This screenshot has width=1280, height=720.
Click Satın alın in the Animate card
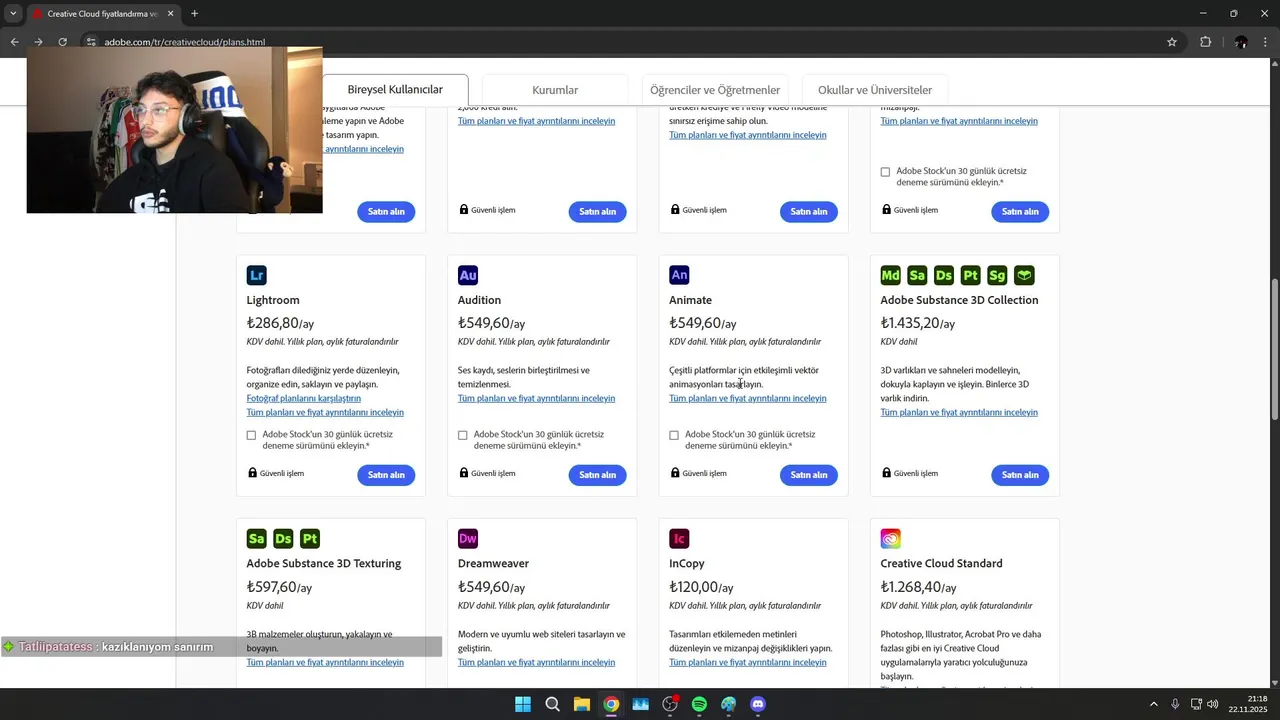click(x=809, y=475)
